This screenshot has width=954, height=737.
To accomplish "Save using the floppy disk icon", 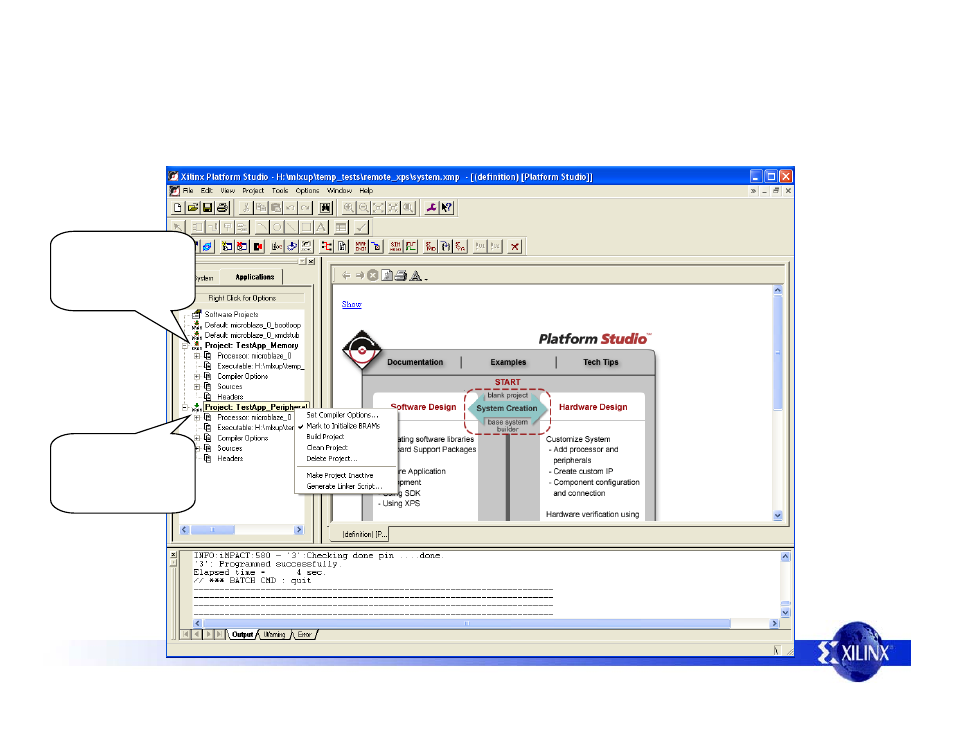I will pyautogui.click(x=207, y=208).
